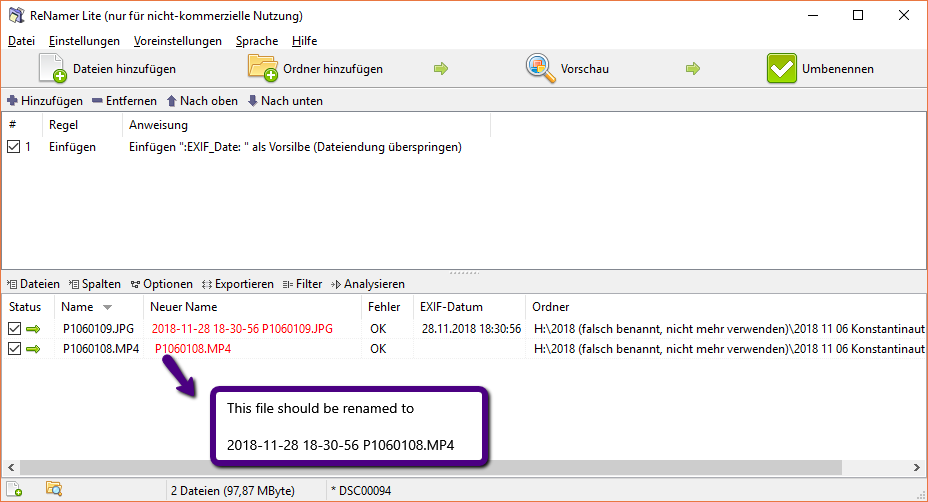Click the green arrow status of P1060108.MP4
Screen dimensions: 928x502
tap(33, 349)
